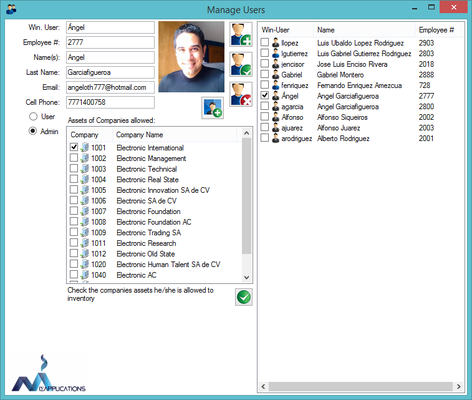472x400 pixels.
Task: Click the Email input field
Action: coord(110,87)
